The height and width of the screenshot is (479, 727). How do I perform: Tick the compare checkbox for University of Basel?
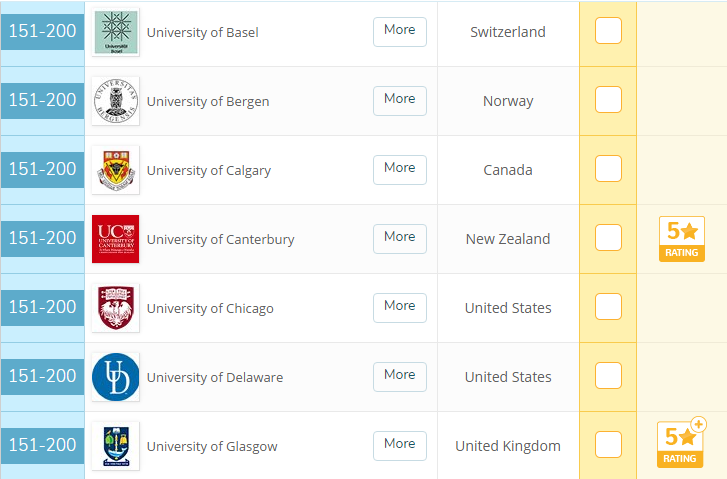coord(608,31)
